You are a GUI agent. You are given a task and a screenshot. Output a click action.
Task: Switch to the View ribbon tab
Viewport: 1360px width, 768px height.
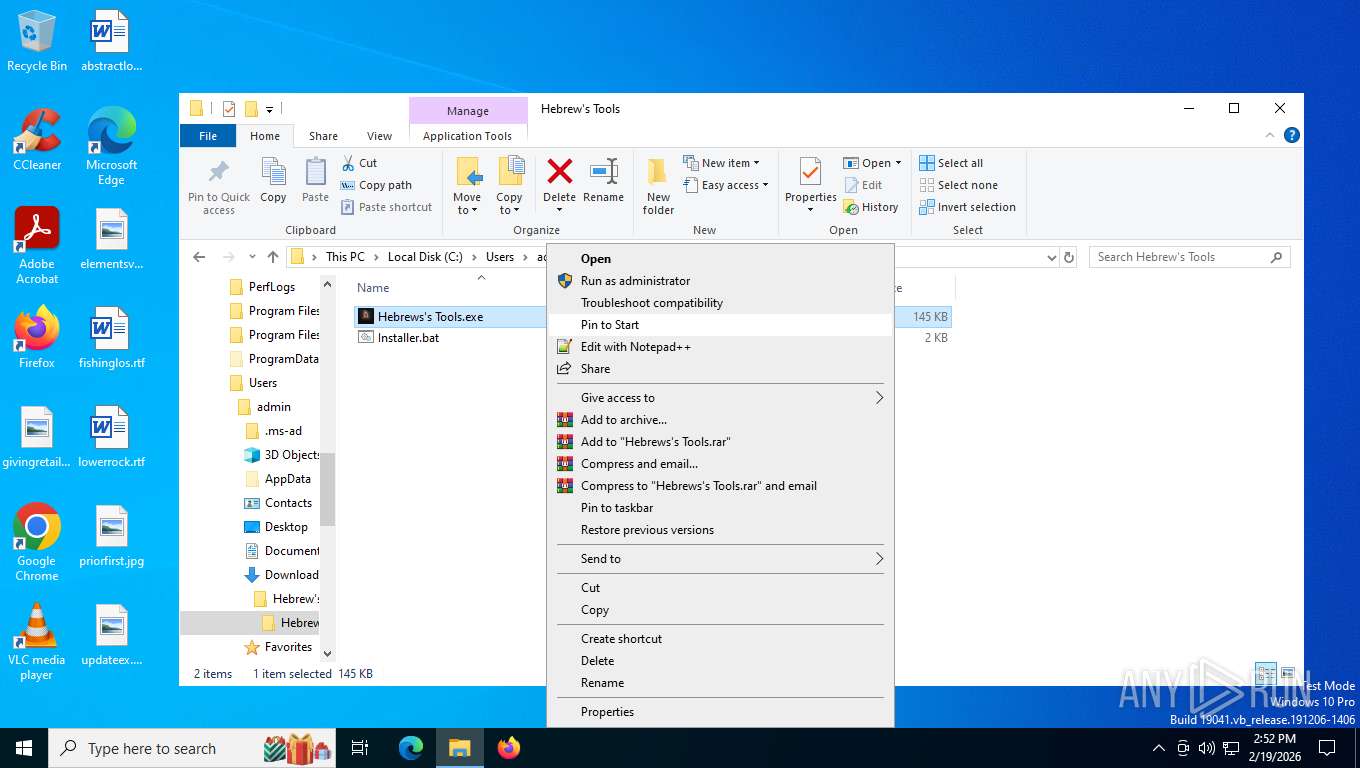379,136
